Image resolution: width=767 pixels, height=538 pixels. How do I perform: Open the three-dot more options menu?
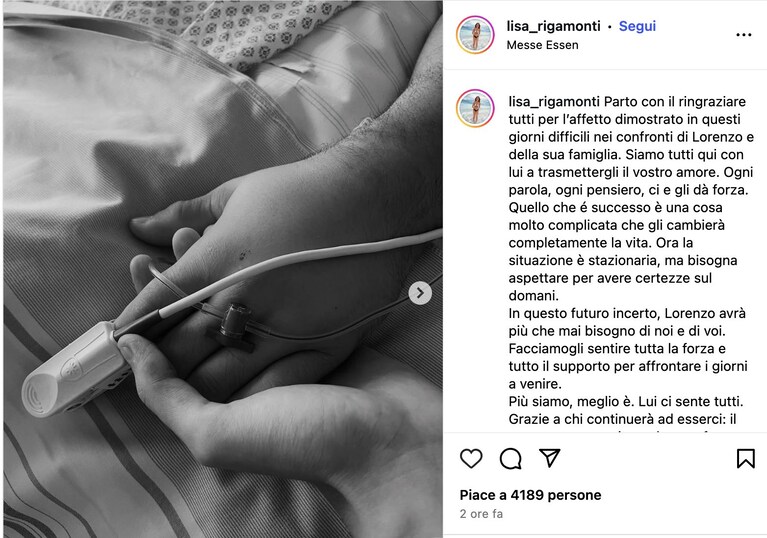pyautogui.click(x=744, y=35)
